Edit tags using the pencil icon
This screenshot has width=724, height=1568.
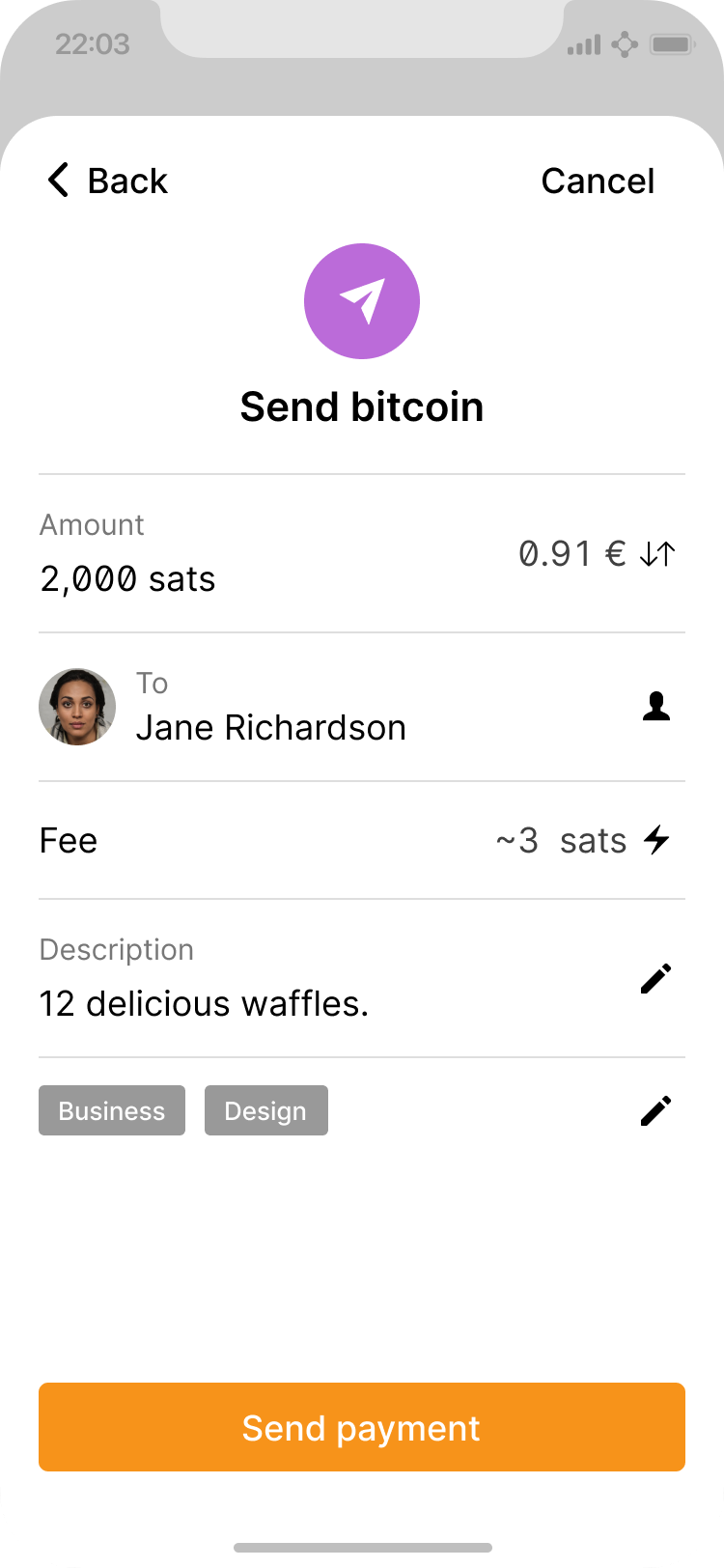point(655,1110)
